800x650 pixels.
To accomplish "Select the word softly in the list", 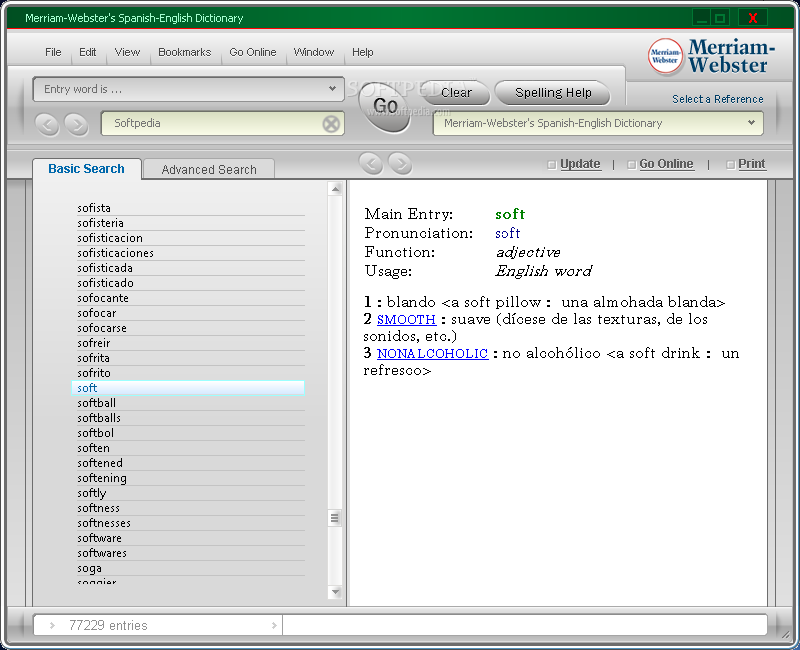I will point(191,493).
